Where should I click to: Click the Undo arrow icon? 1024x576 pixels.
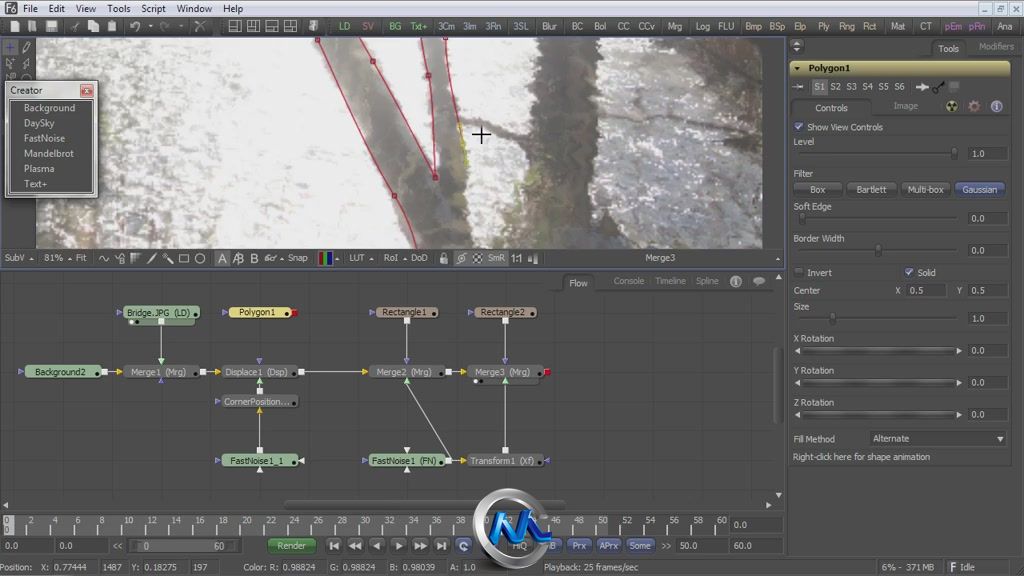click(135, 26)
